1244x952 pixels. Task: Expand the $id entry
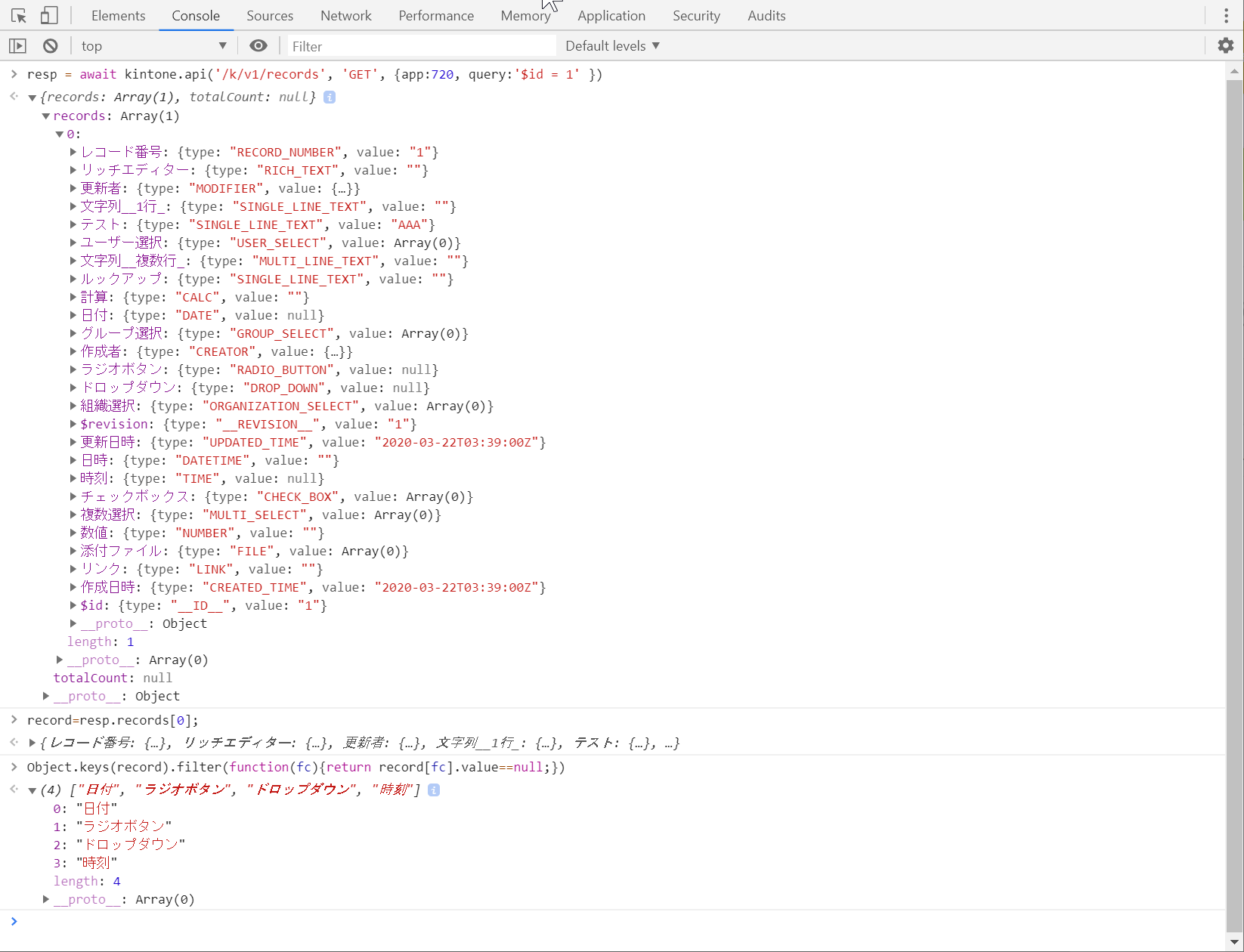[73, 605]
